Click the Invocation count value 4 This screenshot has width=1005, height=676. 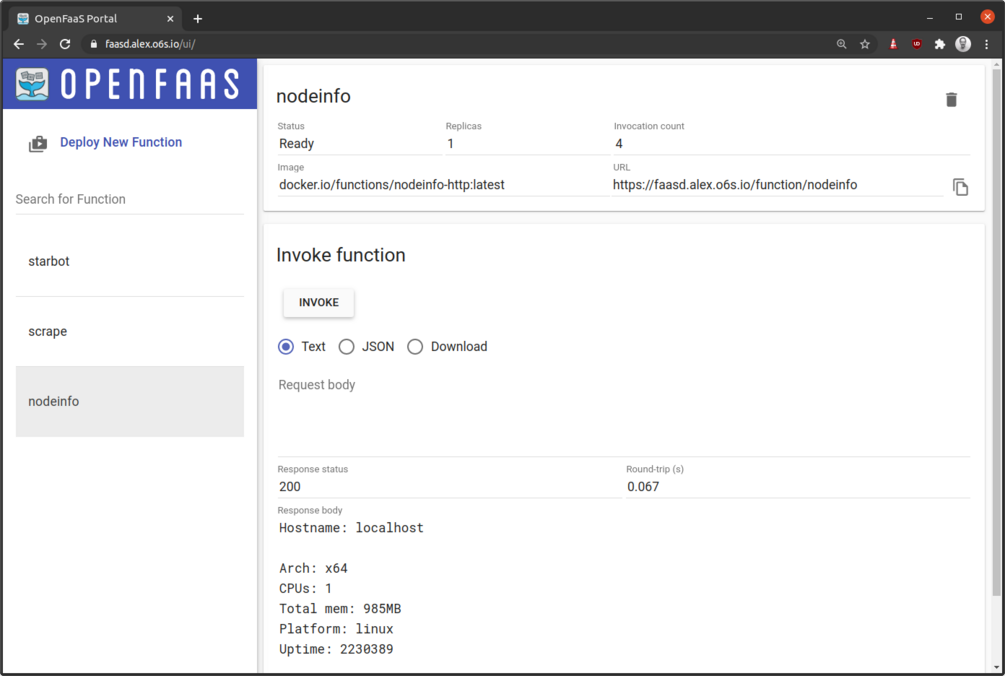pos(619,144)
